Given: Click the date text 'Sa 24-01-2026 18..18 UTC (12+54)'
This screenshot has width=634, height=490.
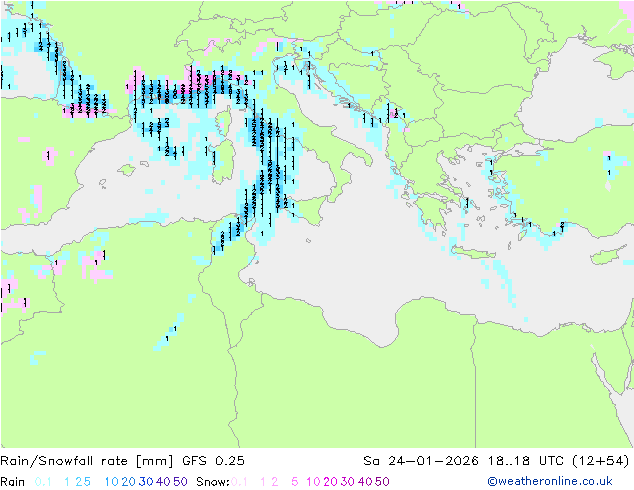Looking at the screenshot, I should (x=496, y=461).
